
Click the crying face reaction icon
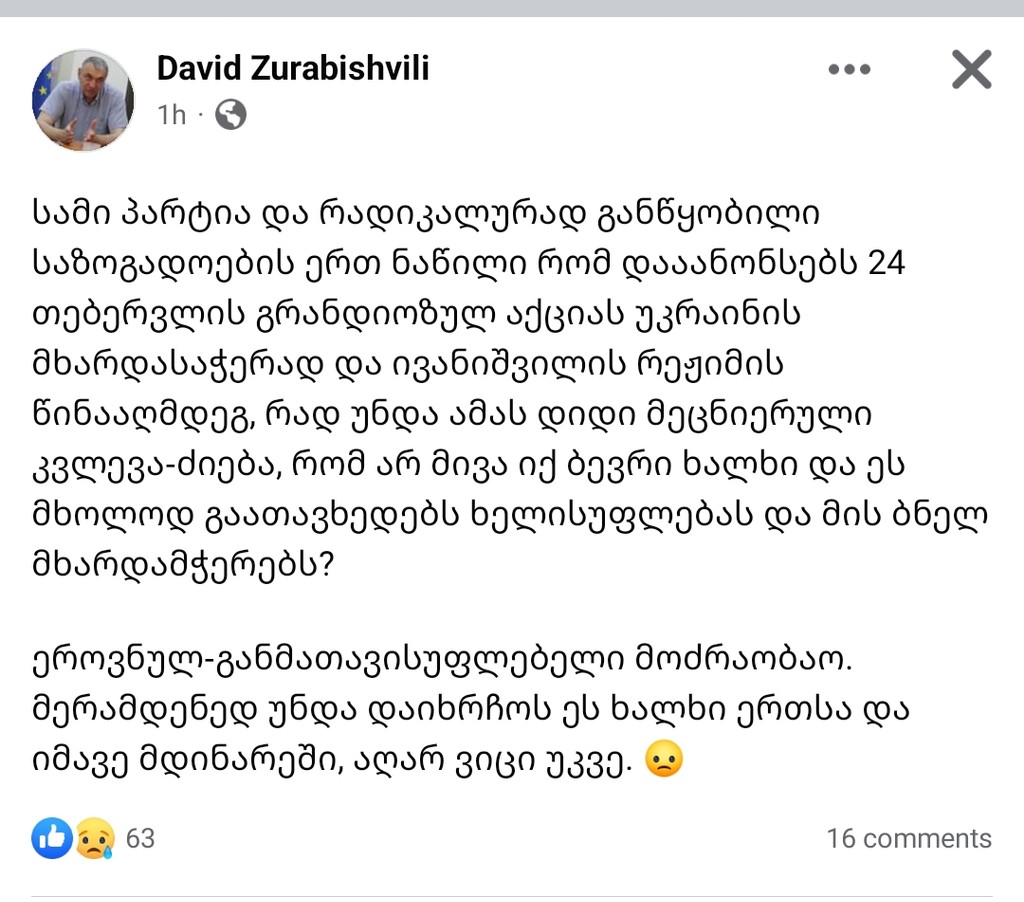95,837
